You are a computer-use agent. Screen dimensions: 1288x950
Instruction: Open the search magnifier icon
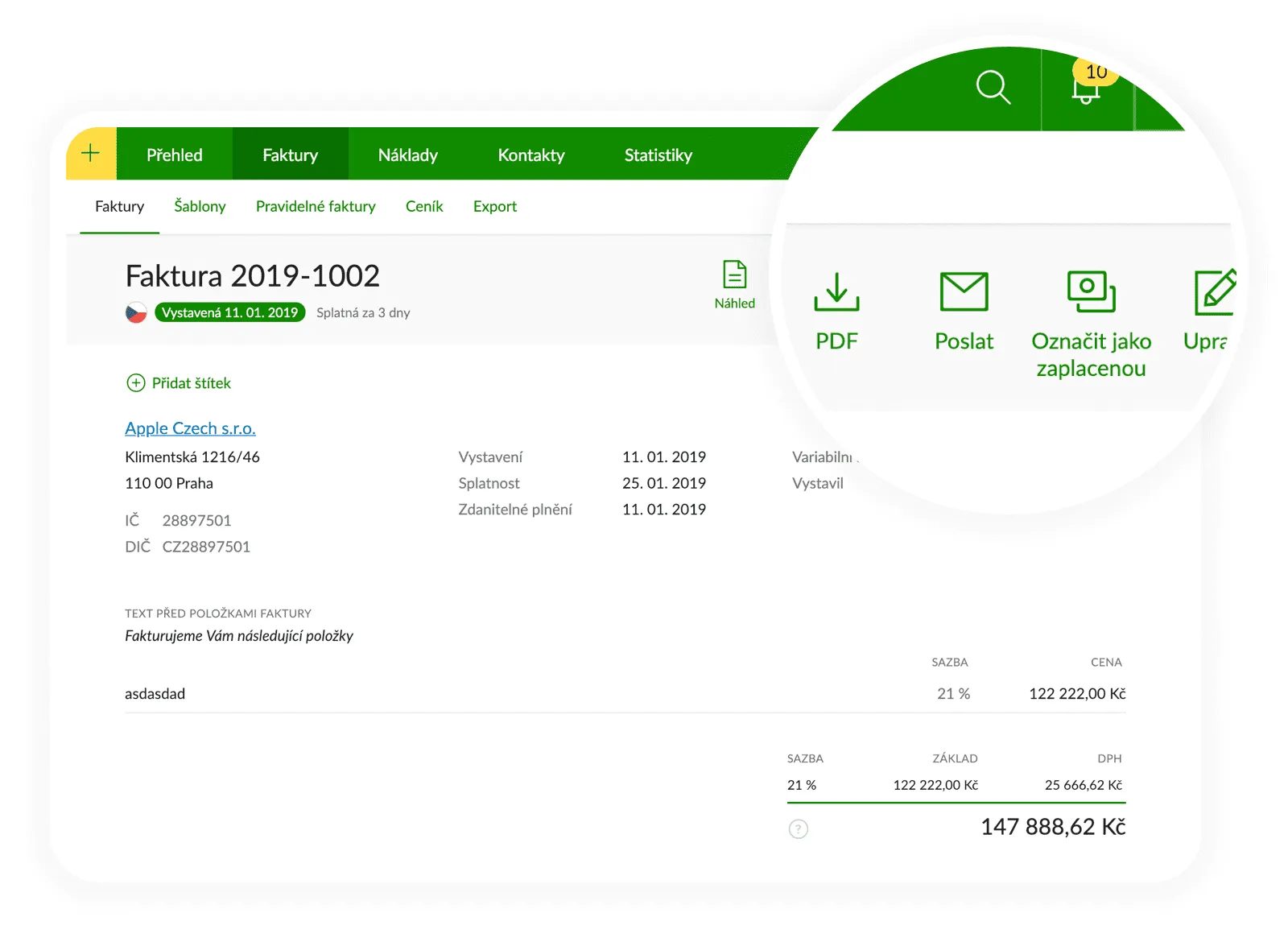point(993,87)
